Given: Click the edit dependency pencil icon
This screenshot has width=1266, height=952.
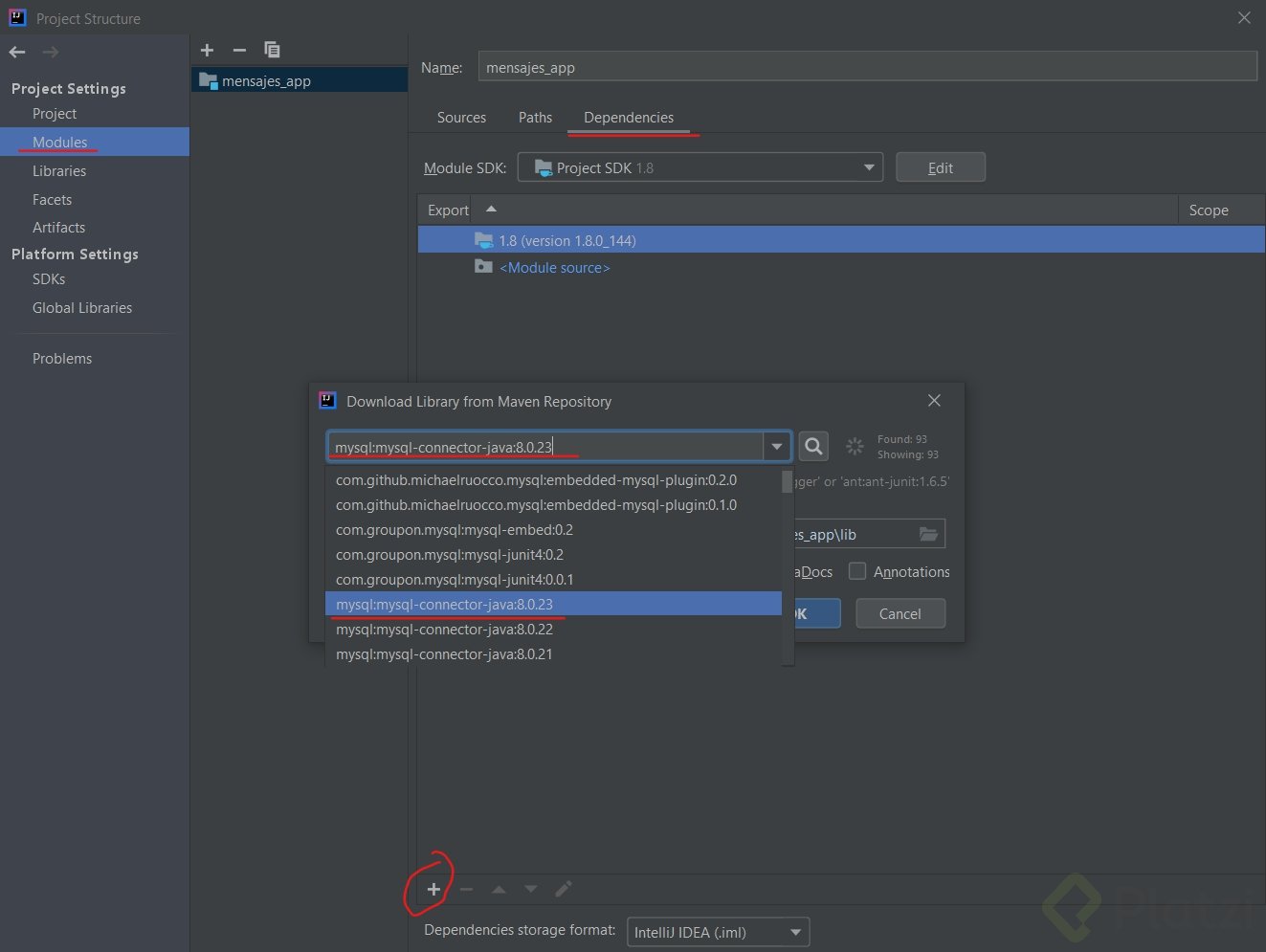Looking at the screenshot, I should 564,889.
